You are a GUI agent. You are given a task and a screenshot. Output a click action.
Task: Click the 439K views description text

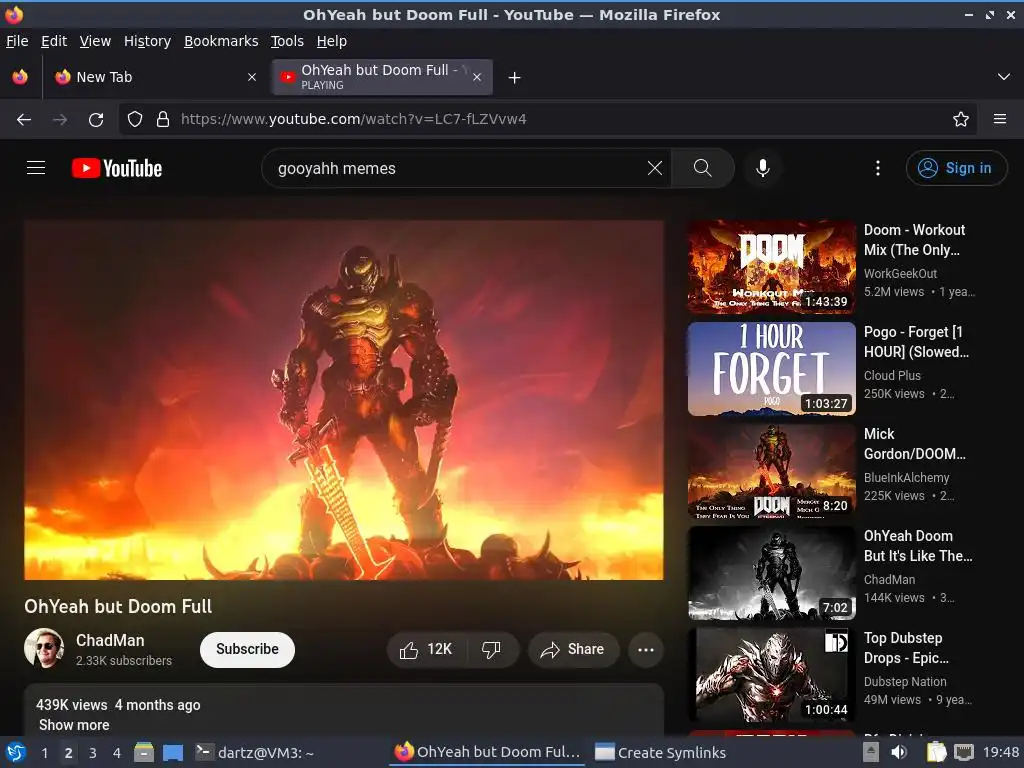coord(71,705)
